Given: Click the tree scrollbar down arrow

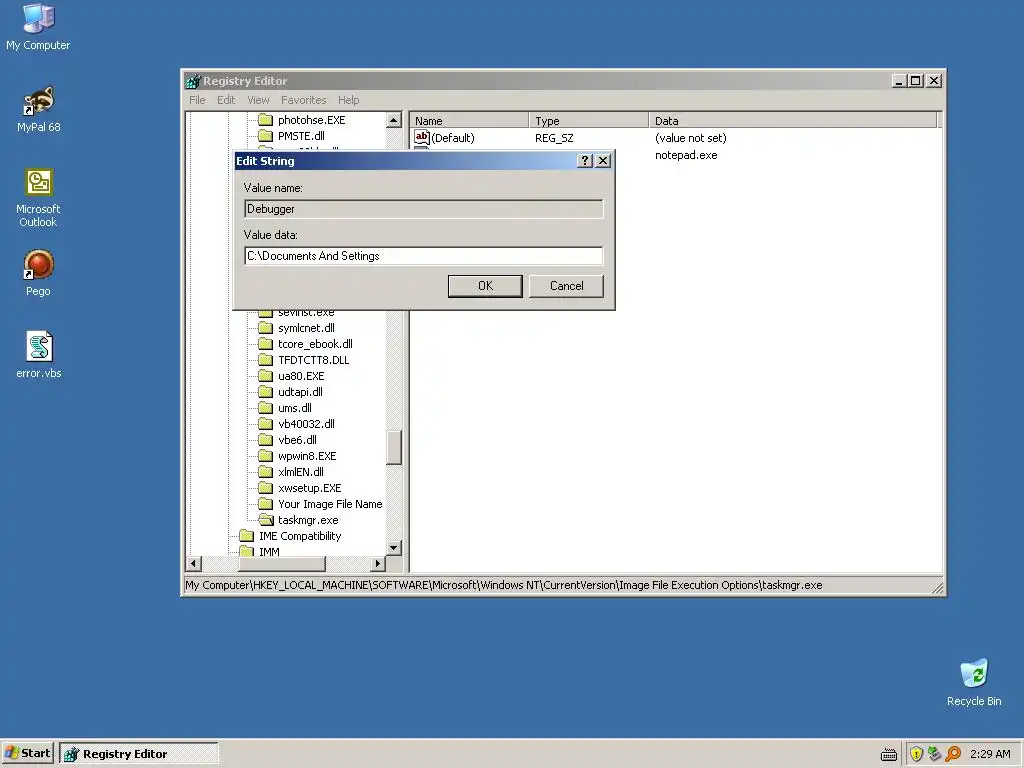Looking at the screenshot, I should [x=394, y=548].
